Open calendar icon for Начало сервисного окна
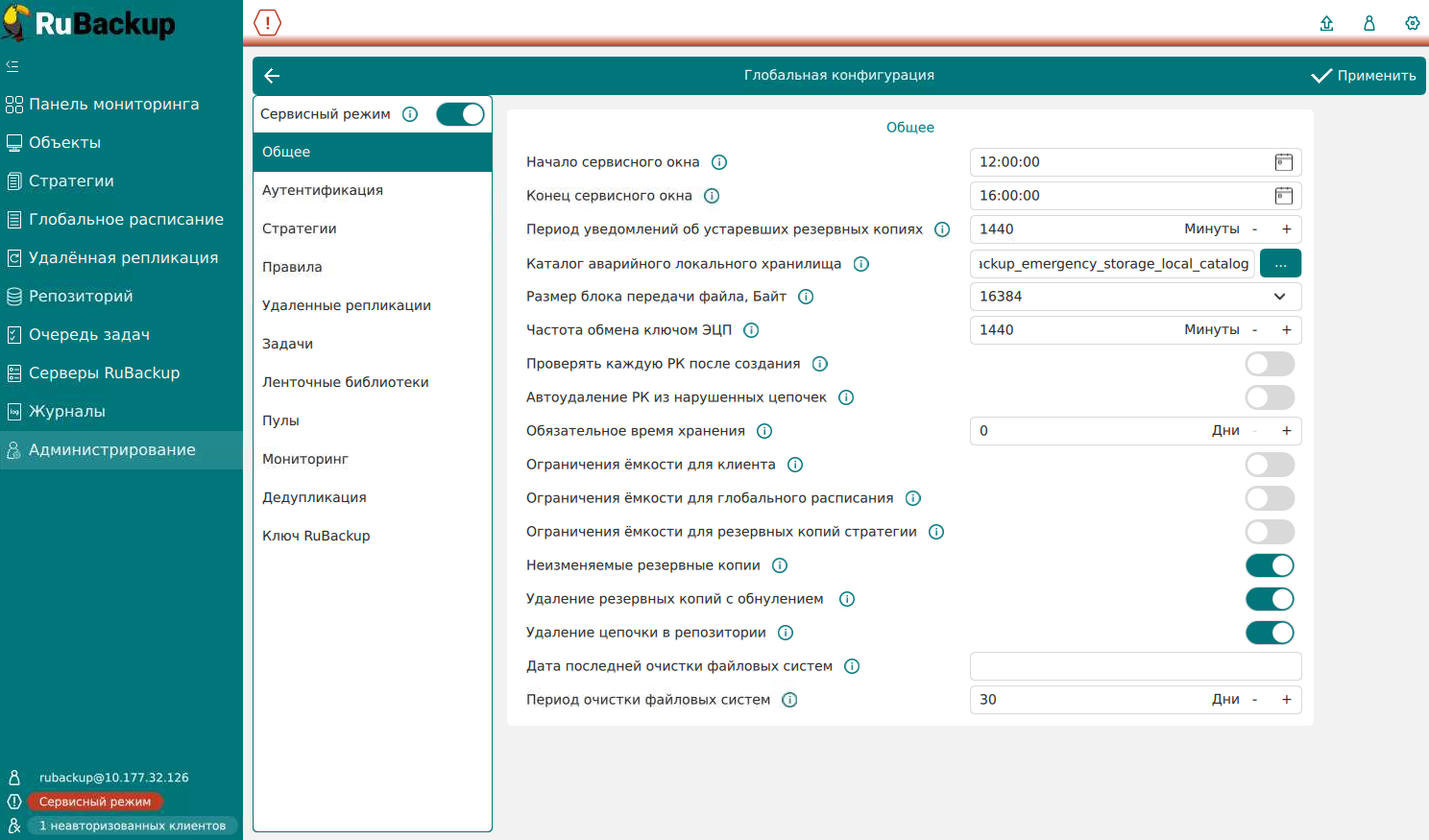The image size is (1429, 840). click(1284, 162)
